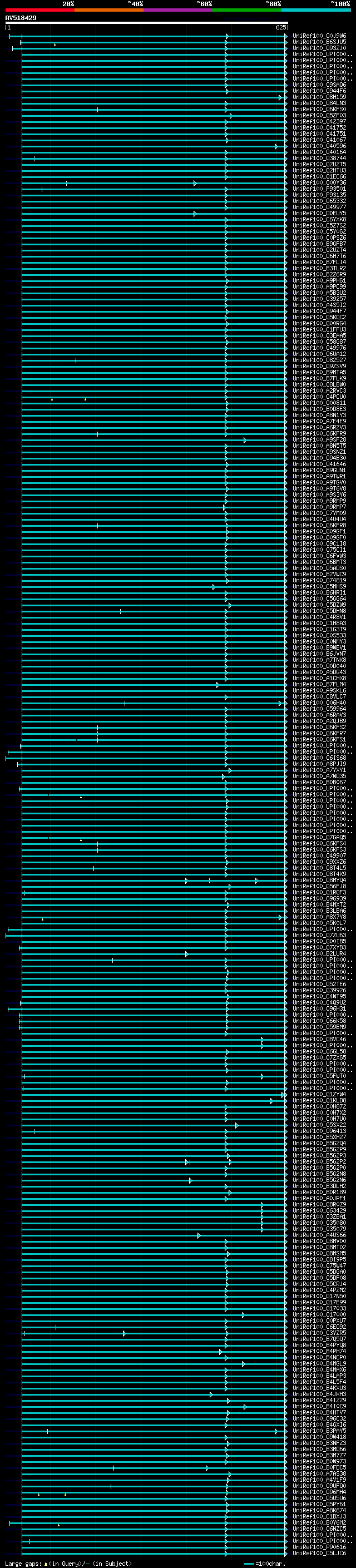Image resolution: width=356 pixels, height=1568 pixels.
Task: Select the query name AV518429
Action: pyautogui.click(x=21, y=18)
